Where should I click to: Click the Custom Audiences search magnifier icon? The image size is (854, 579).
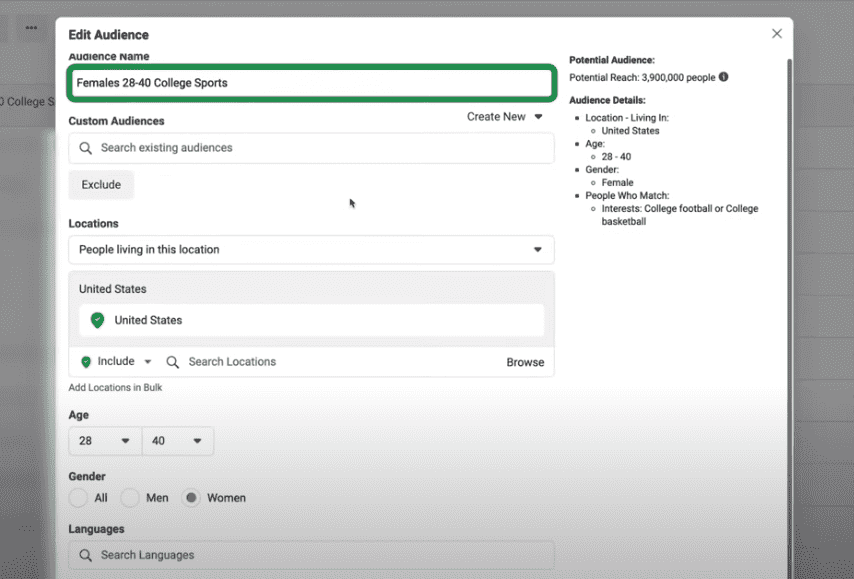point(86,148)
